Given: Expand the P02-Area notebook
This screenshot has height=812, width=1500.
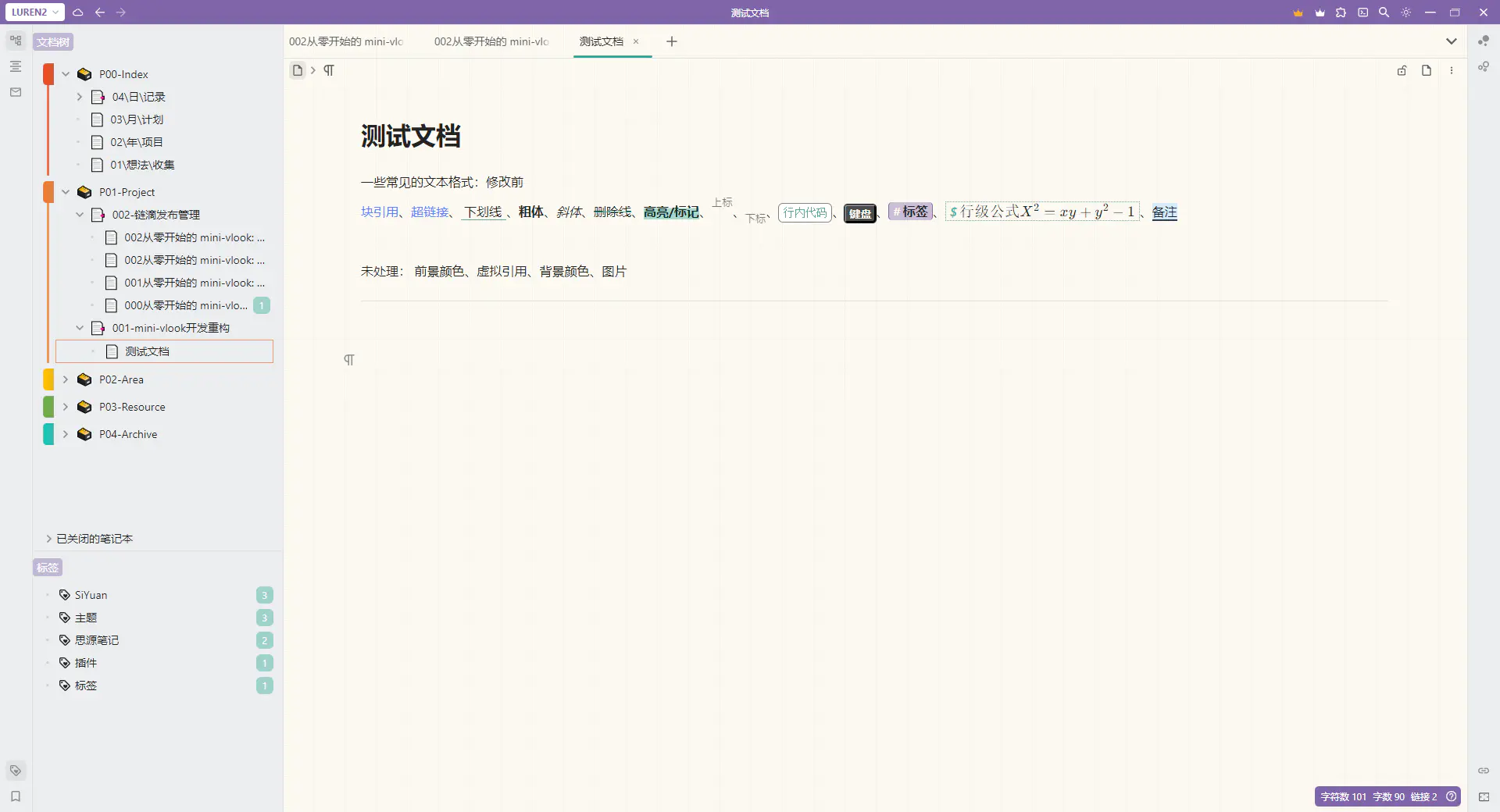Looking at the screenshot, I should (66, 379).
